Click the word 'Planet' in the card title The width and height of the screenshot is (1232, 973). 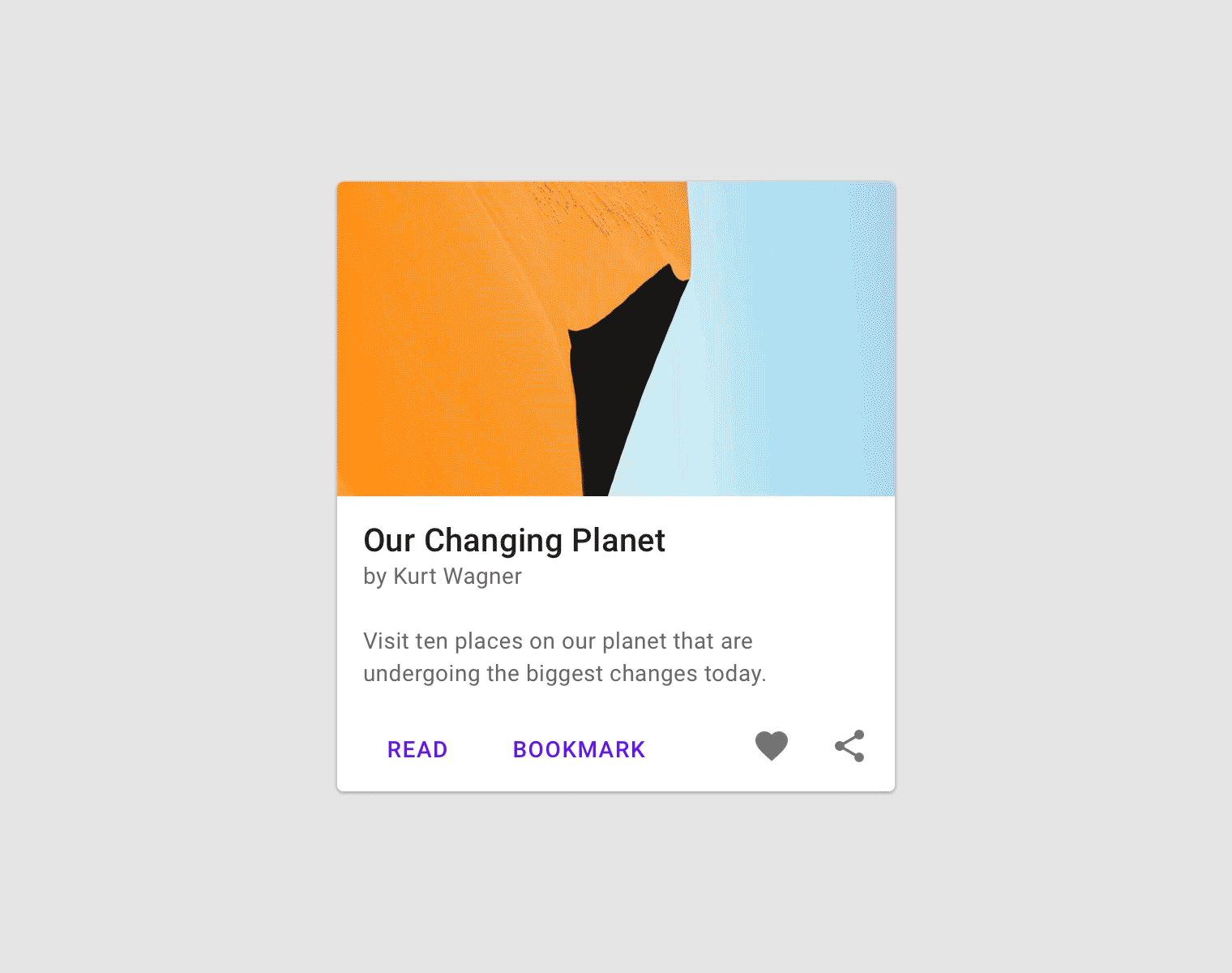[618, 541]
